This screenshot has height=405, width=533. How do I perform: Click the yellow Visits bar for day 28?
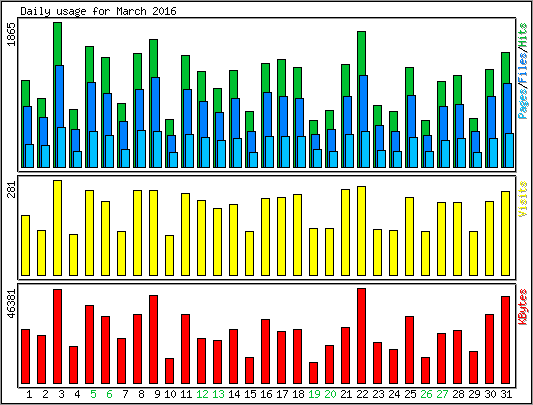coord(458,239)
